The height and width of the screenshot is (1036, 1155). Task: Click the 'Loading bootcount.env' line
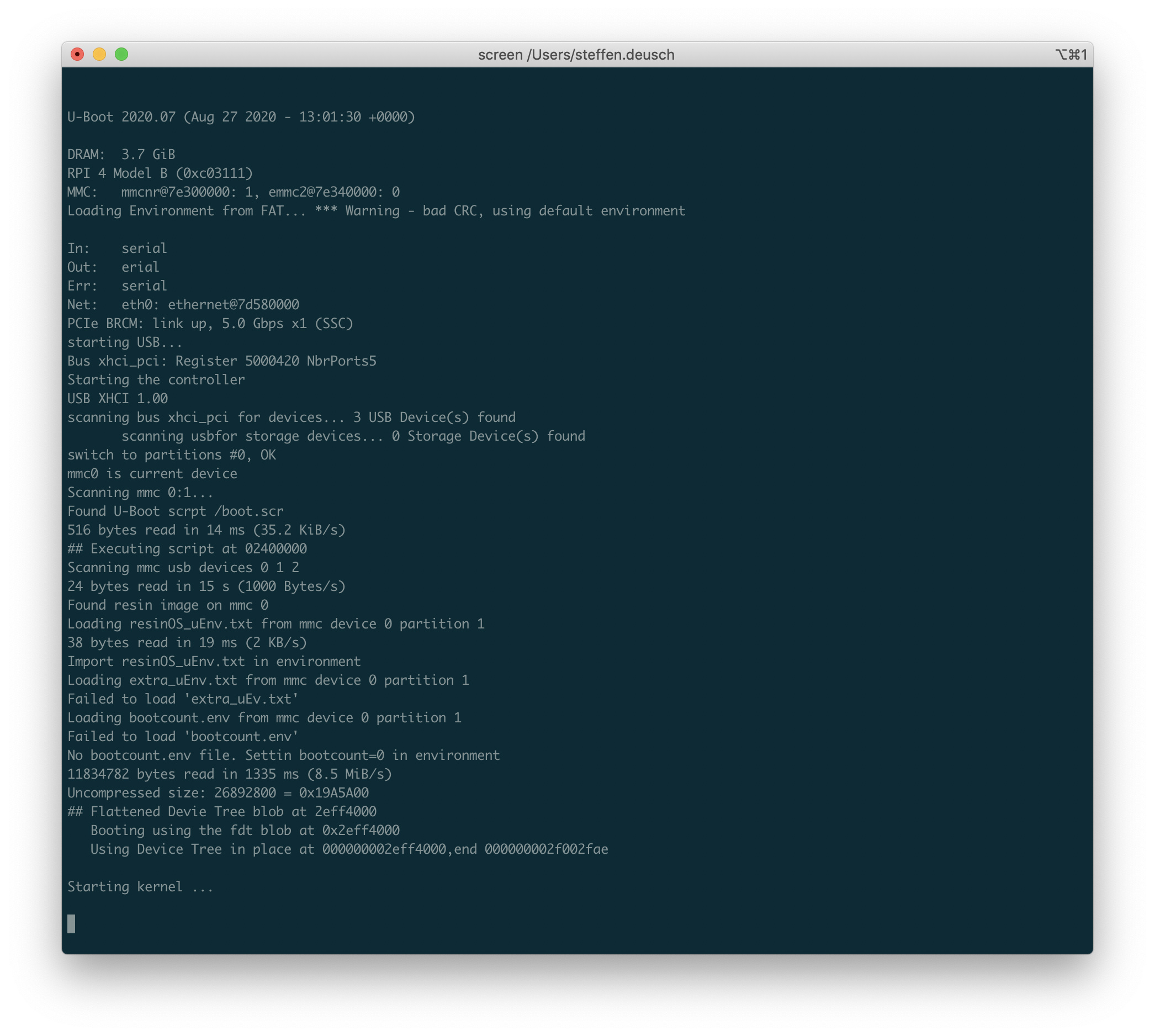coord(264,718)
